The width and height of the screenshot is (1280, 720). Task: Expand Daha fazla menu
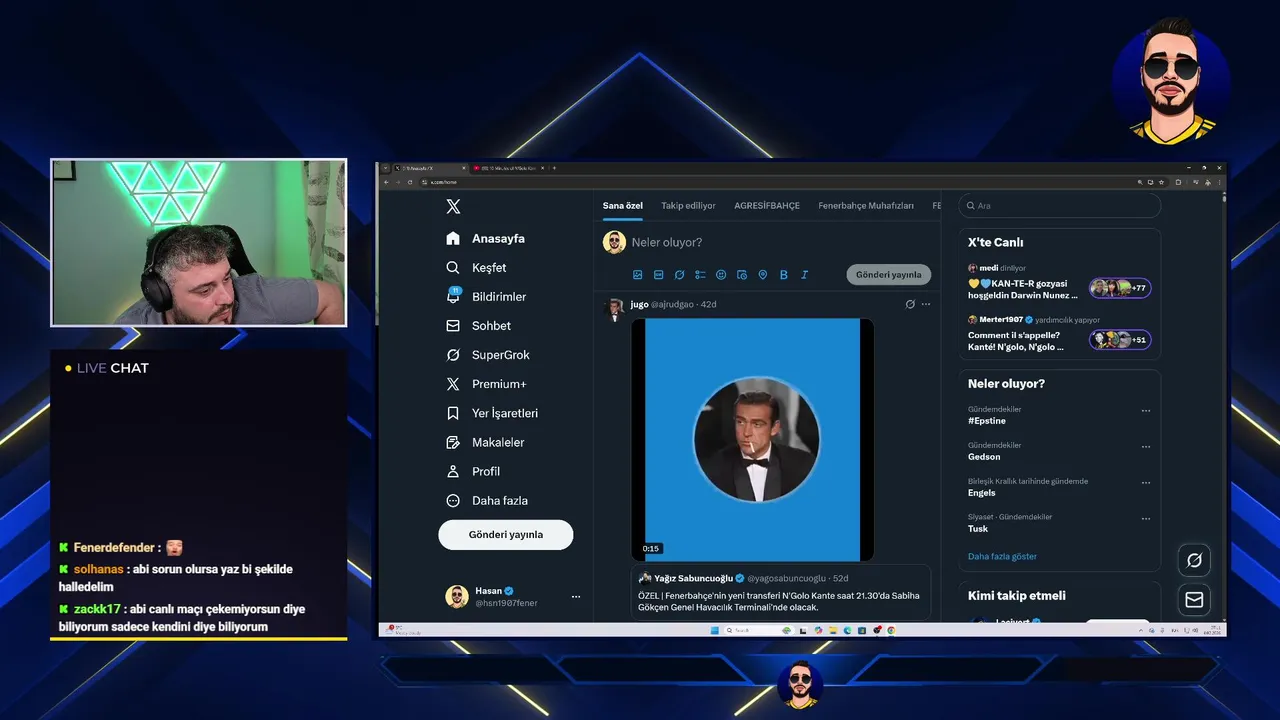coord(487,500)
